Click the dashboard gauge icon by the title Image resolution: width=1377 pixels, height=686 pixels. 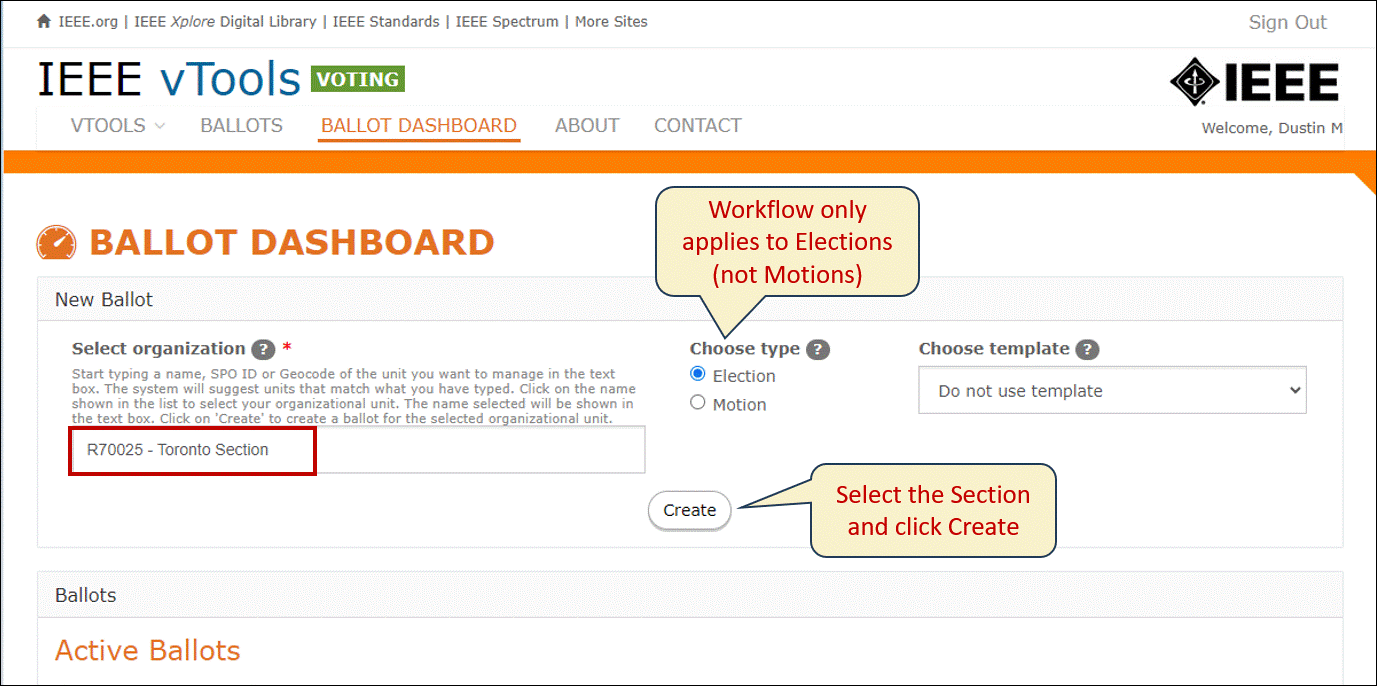click(57, 243)
